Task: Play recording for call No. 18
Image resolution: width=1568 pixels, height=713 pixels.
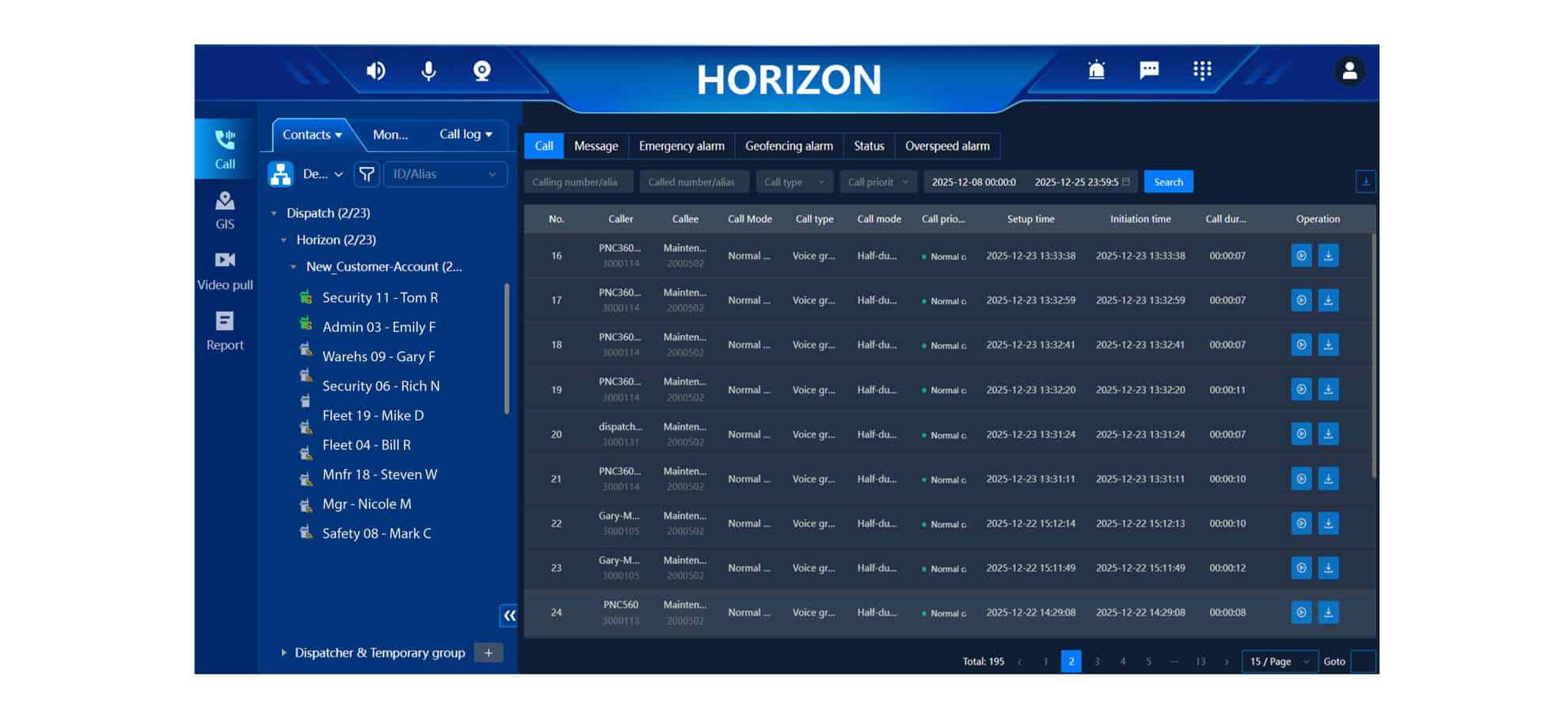Action: (1300, 345)
